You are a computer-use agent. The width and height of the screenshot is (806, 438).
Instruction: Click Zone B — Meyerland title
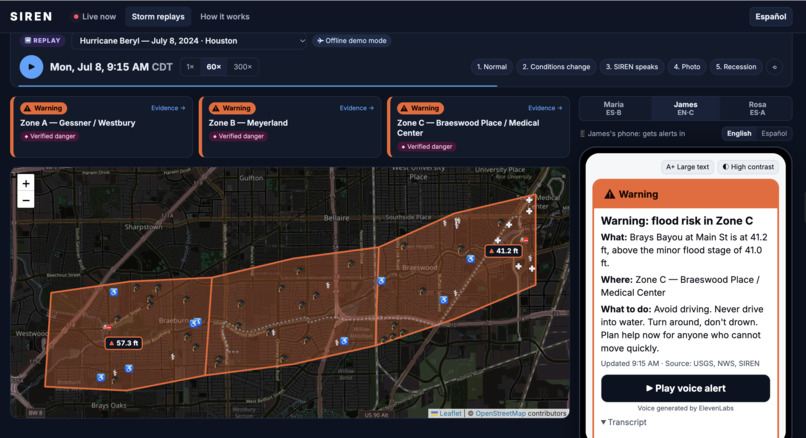pos(248,123)
